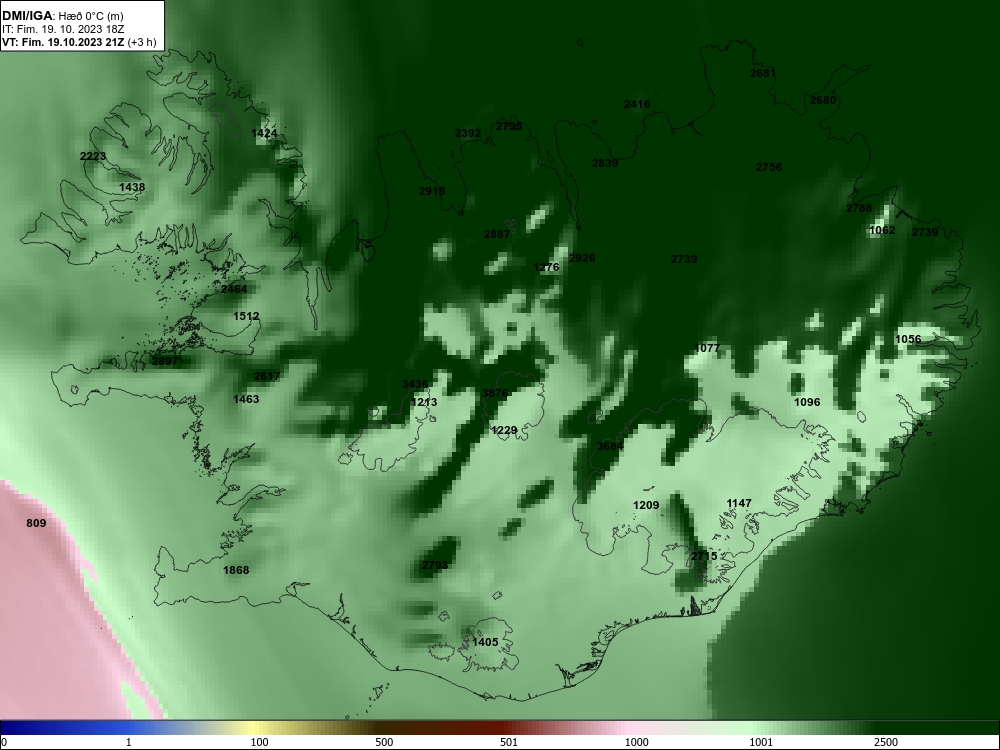
Task: Click the 2918 height value
Action: [432, 191]
